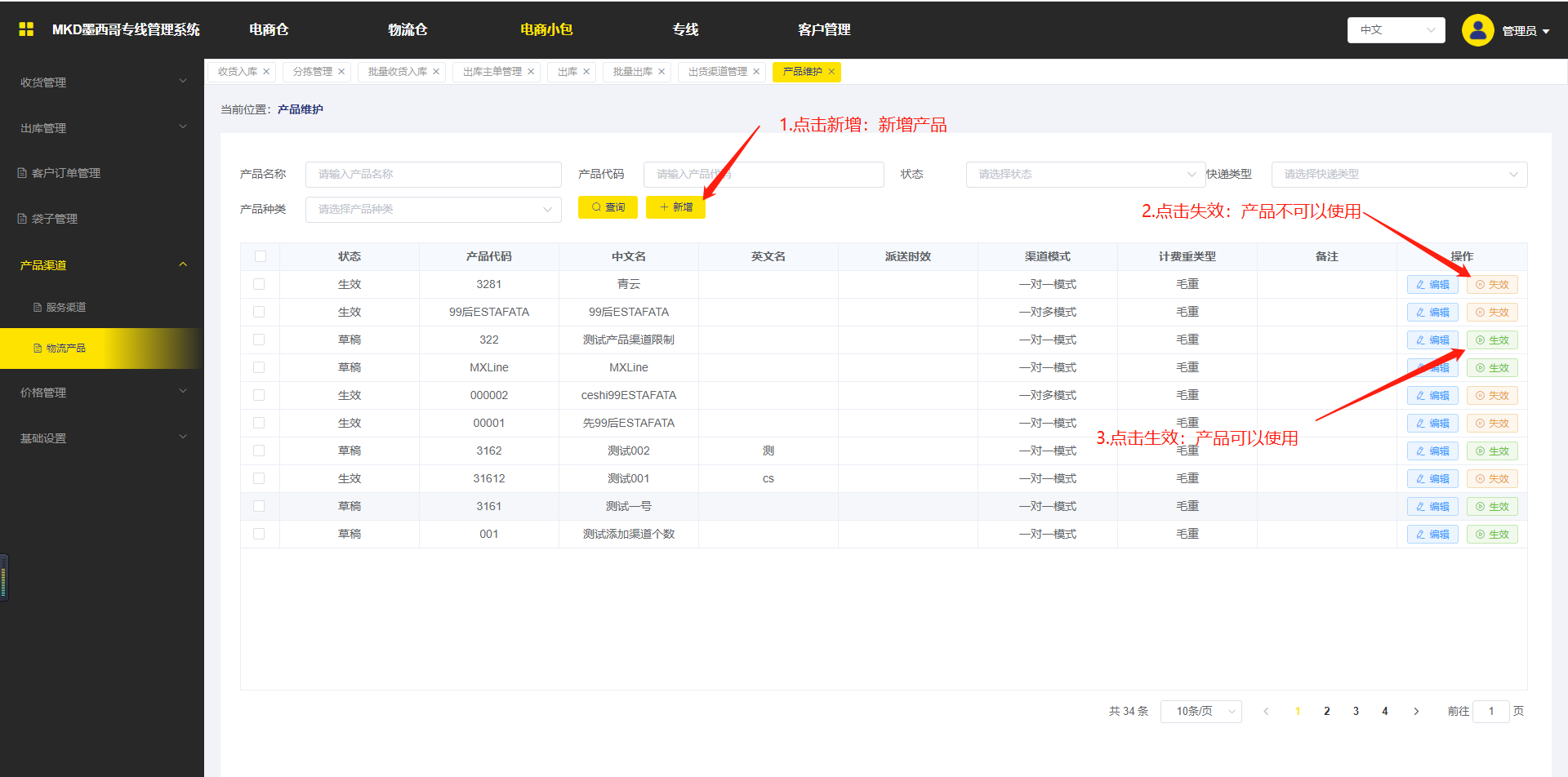1568x777 pixels.
Task: Open the 电商仓 top menu
Action: click(x=269, y=29)
